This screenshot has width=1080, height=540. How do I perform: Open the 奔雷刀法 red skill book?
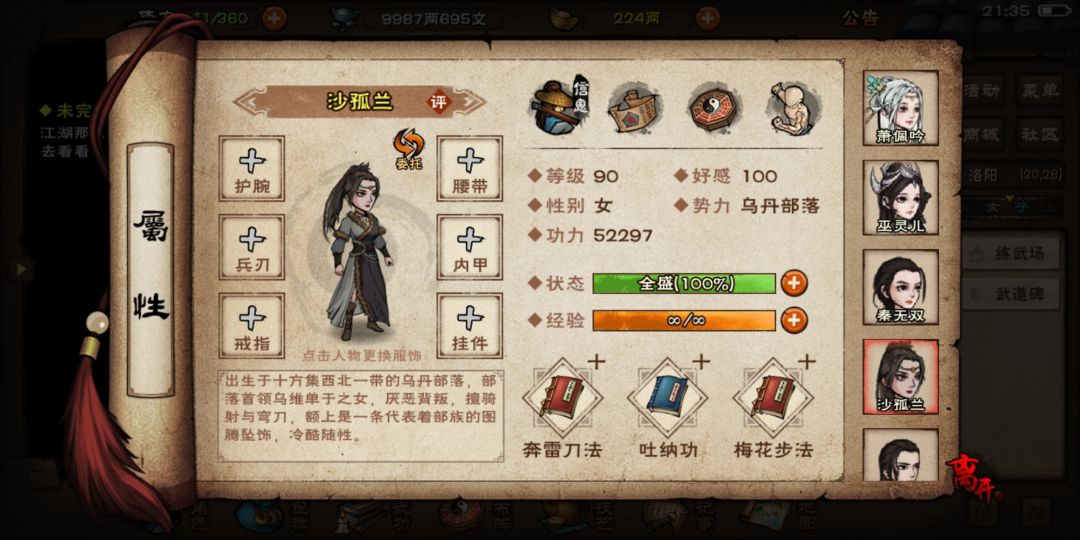pos(563,396)
